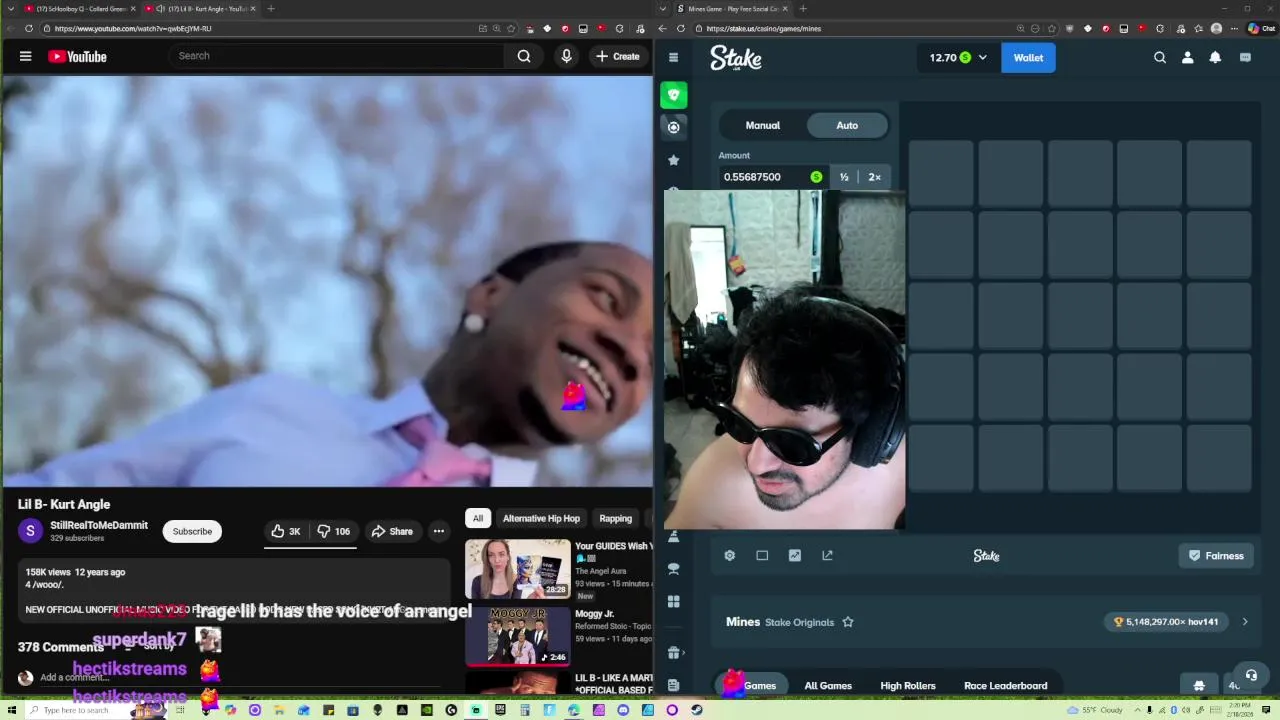Select the All filter chip
Image resolution: width=1280 pixels, height=720 pixels.
click(478, 518)
